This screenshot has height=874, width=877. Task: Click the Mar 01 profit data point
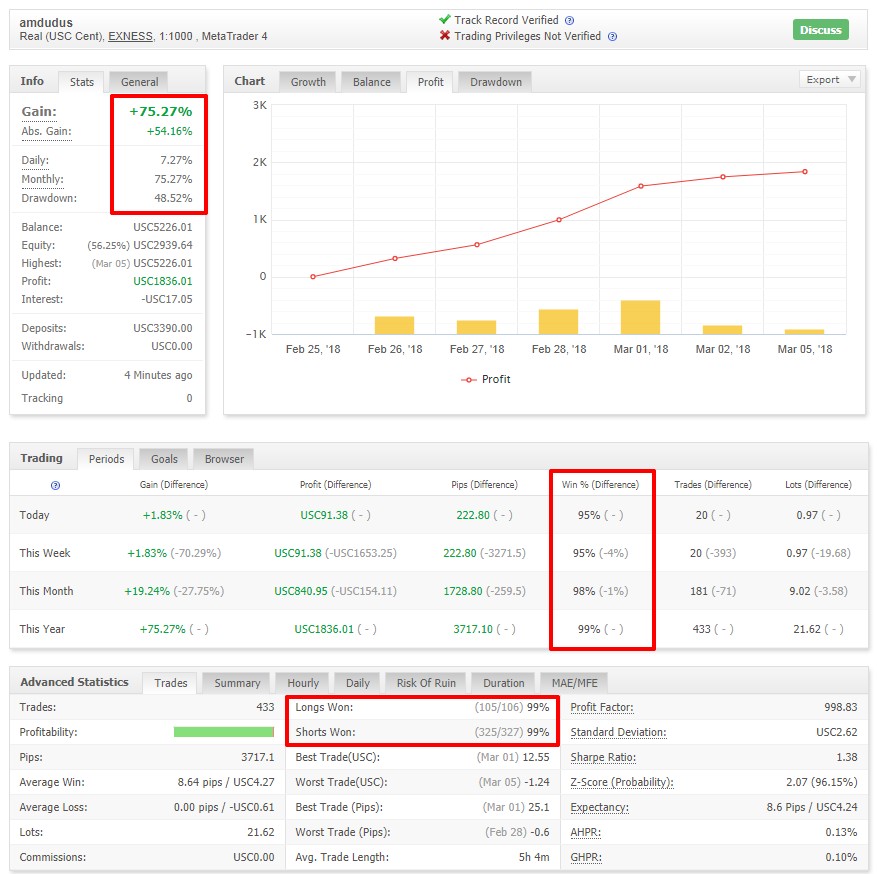tap(641, 186)
